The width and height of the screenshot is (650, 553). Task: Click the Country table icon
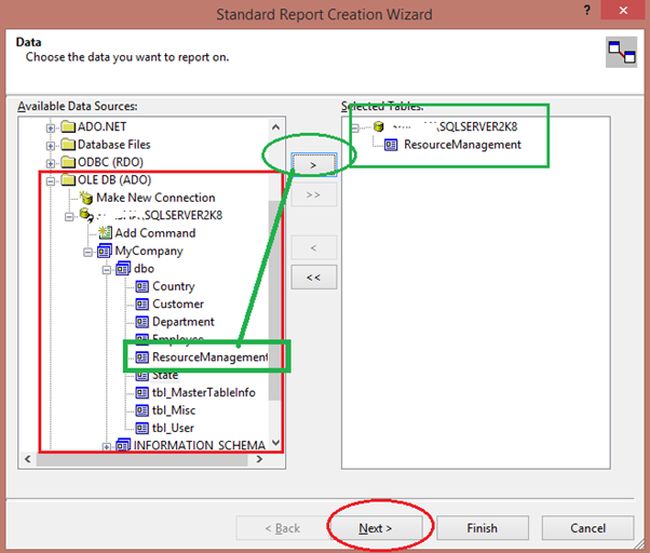[x=142, y=286]
